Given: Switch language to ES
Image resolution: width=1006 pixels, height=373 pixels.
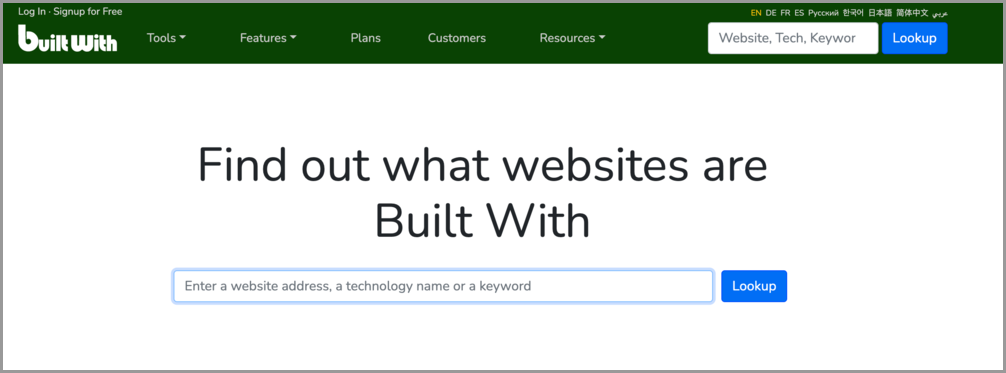Looking at the screenshot, I should [x=799, y=13].
